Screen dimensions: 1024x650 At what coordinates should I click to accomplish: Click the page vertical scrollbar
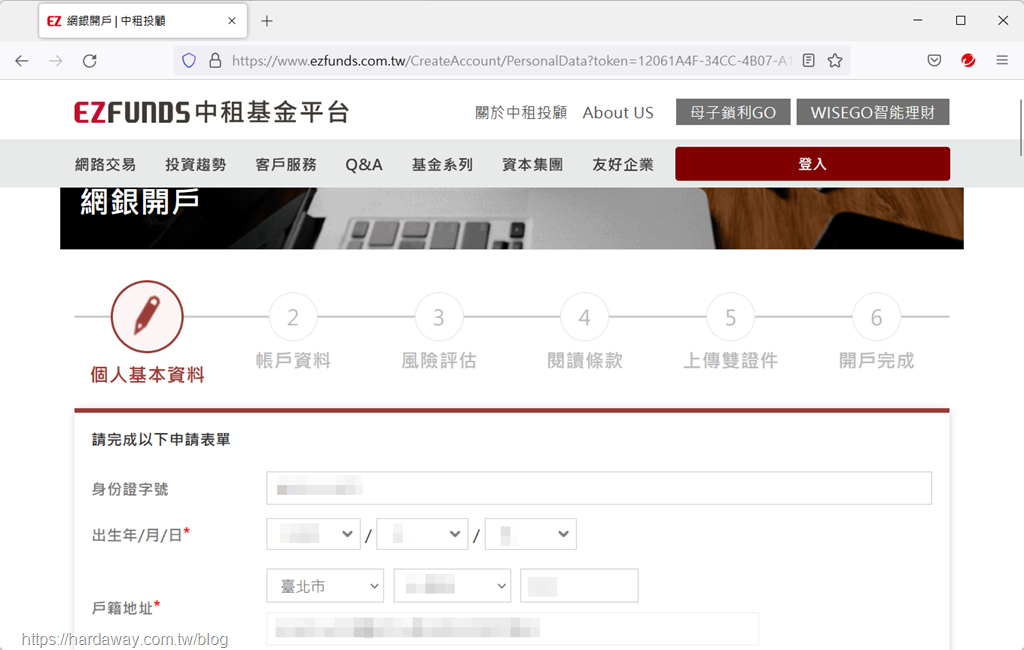tap(1020, 128)
